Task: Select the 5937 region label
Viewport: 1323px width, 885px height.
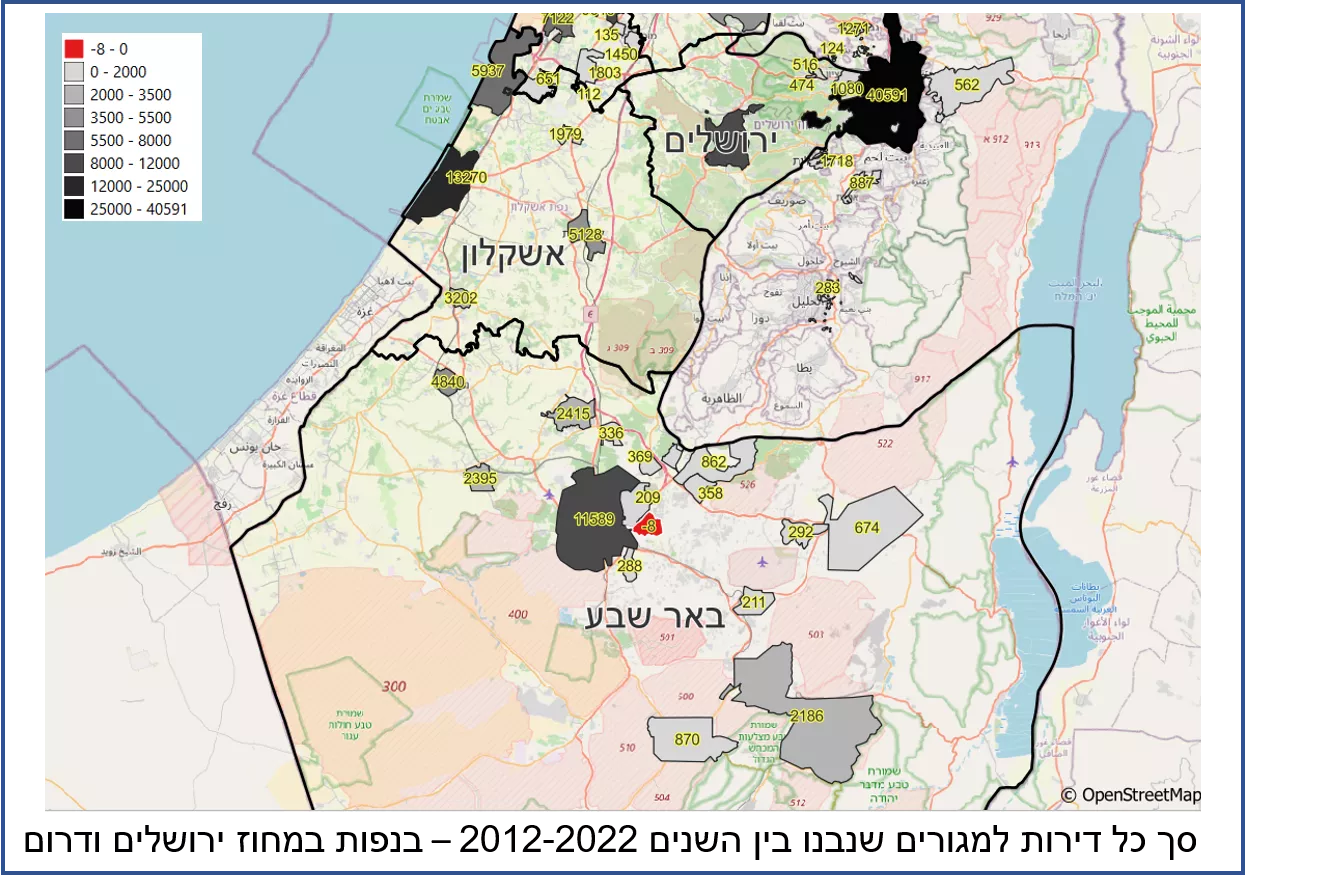Action: click(487, 70)
